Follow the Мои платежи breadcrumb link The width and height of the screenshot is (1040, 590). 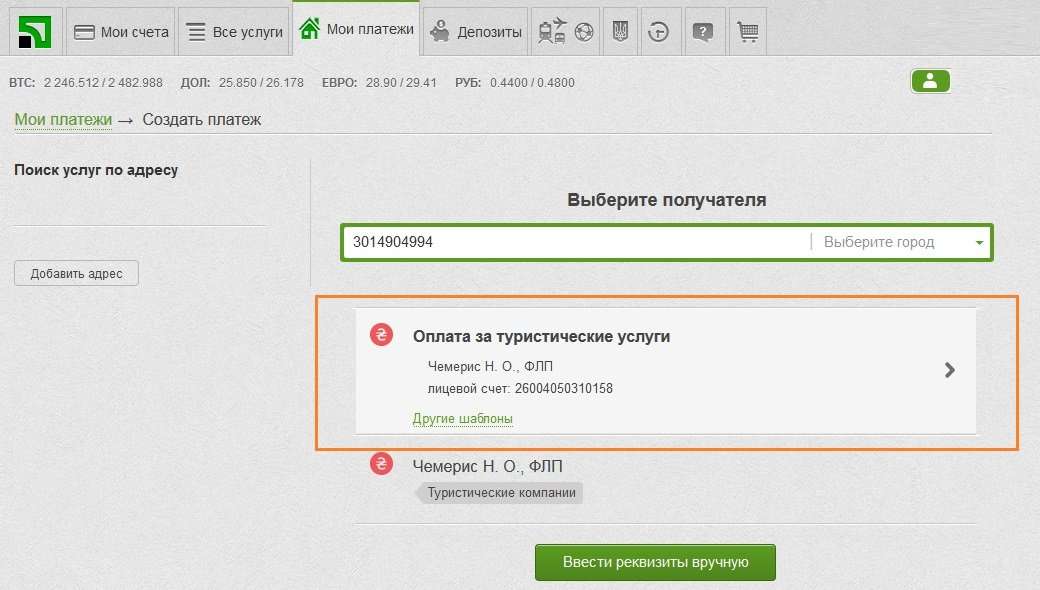click(x=64, y=120)
